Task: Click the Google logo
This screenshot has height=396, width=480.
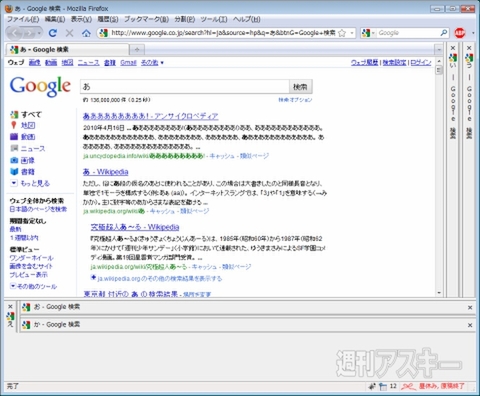Action: pos(40,86)
